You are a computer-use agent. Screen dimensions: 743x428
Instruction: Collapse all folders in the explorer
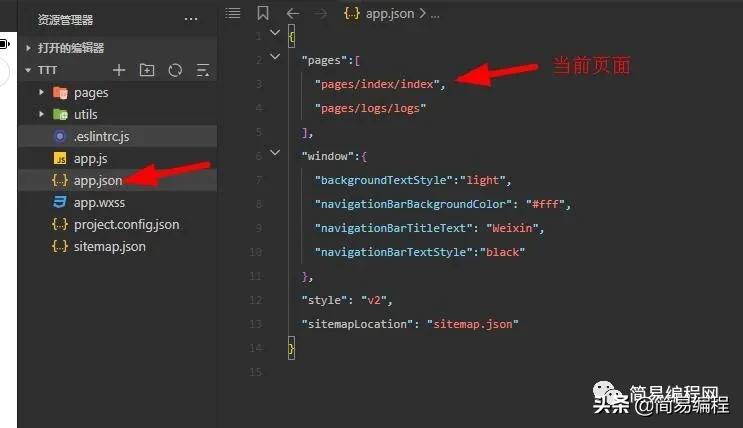(x=203, y=71)
